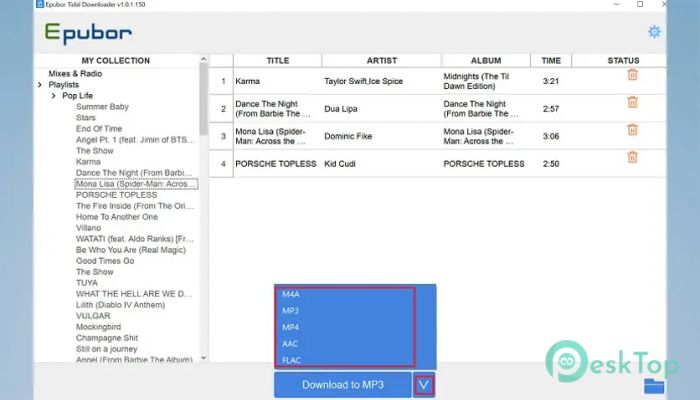Select Villano in the sidebar

click(88, 228)
